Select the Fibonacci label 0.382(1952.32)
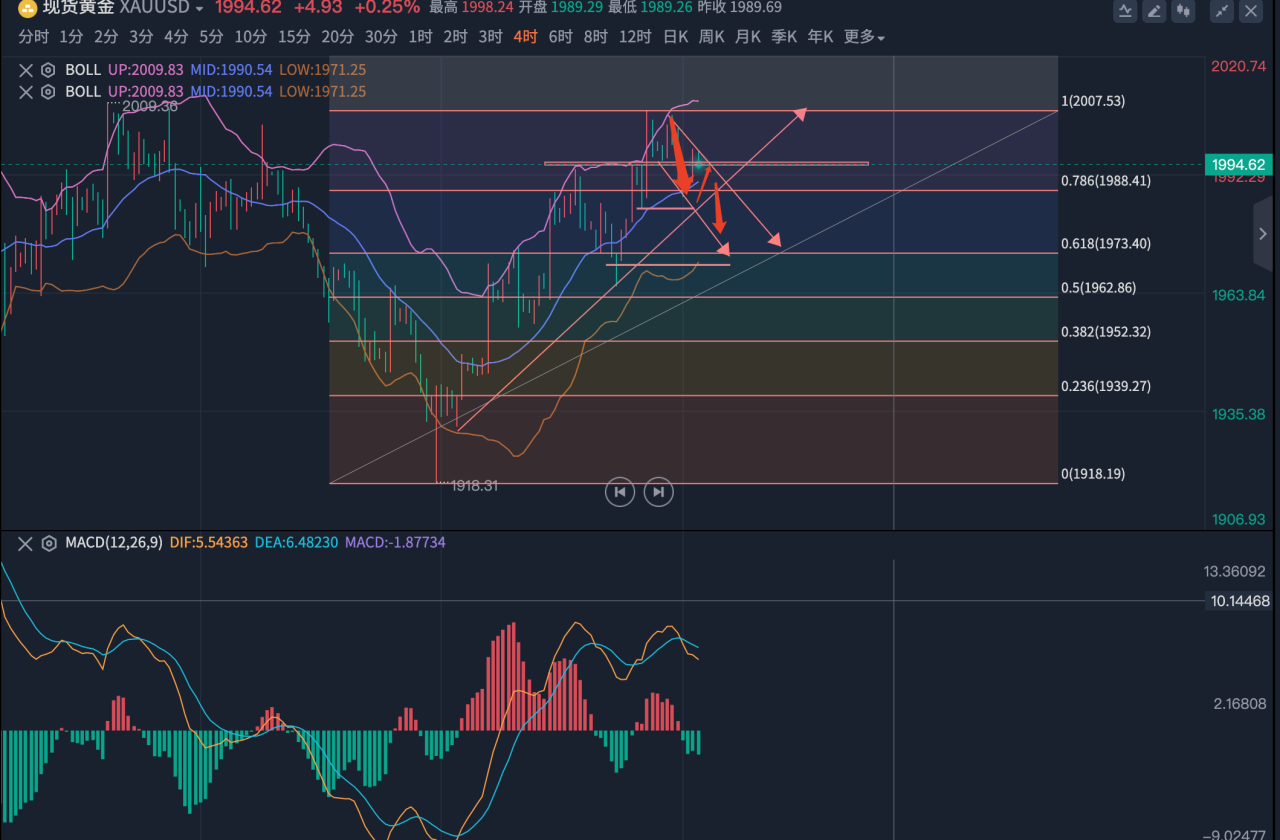This screenshot has width=1280, height=840. 1105,332
